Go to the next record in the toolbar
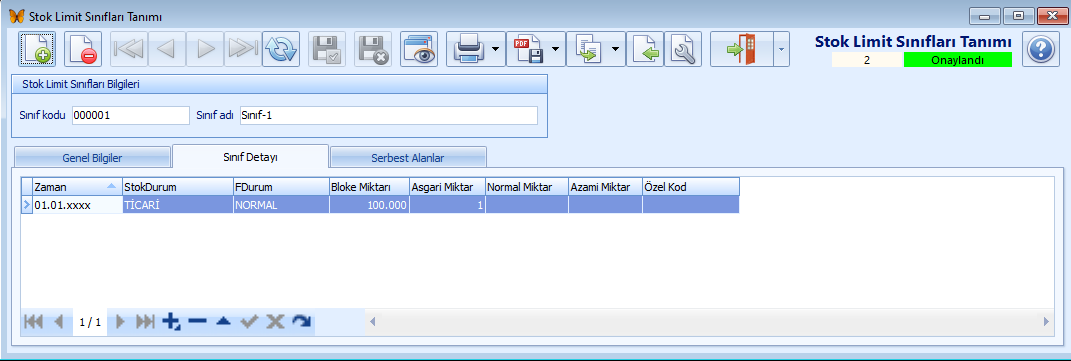 (205, 49)
